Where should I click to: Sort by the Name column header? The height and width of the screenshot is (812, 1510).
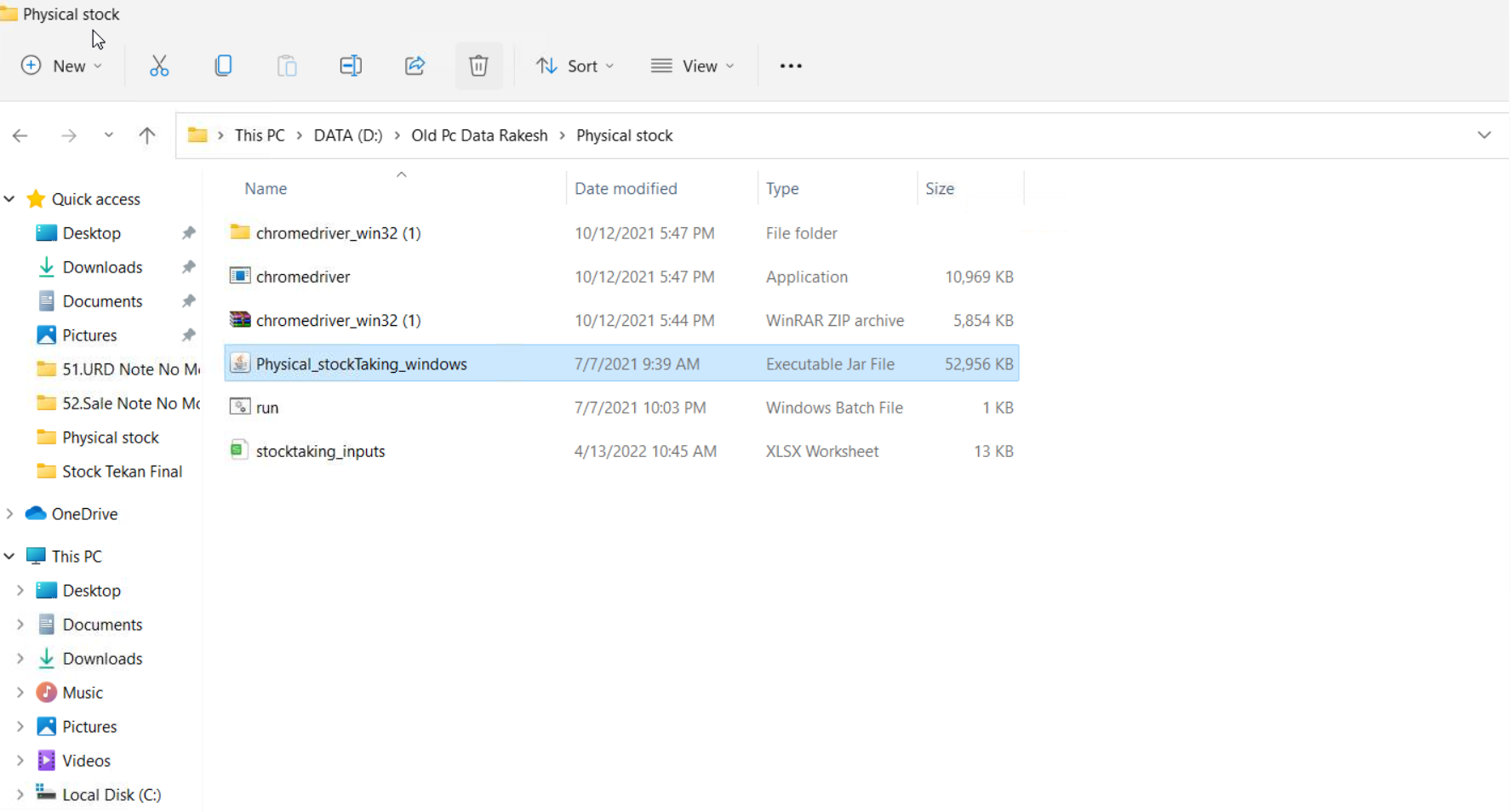pyautogui.click(x=266, y=188)
